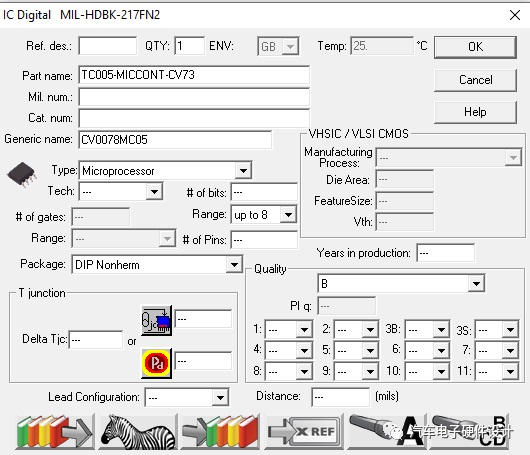Click the theta-jc value input field
Viewport: 530px width, 455px height.
(x=203, y=319)
